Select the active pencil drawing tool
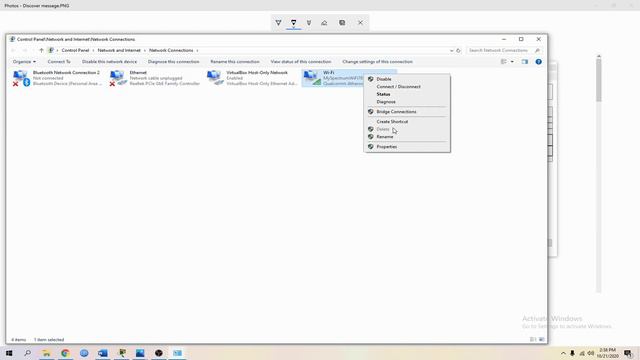Image resolution: width=640 pixels, height=360 pixels. point(293,22)
